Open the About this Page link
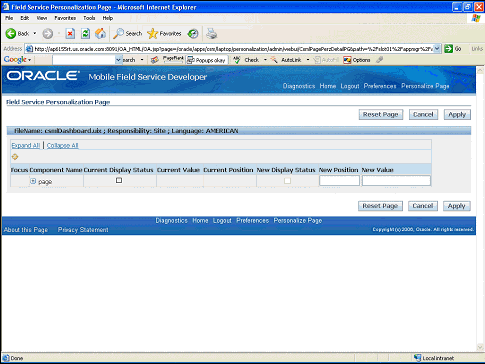485x364 pixels. pyautogui.click(x=26, y=230)
